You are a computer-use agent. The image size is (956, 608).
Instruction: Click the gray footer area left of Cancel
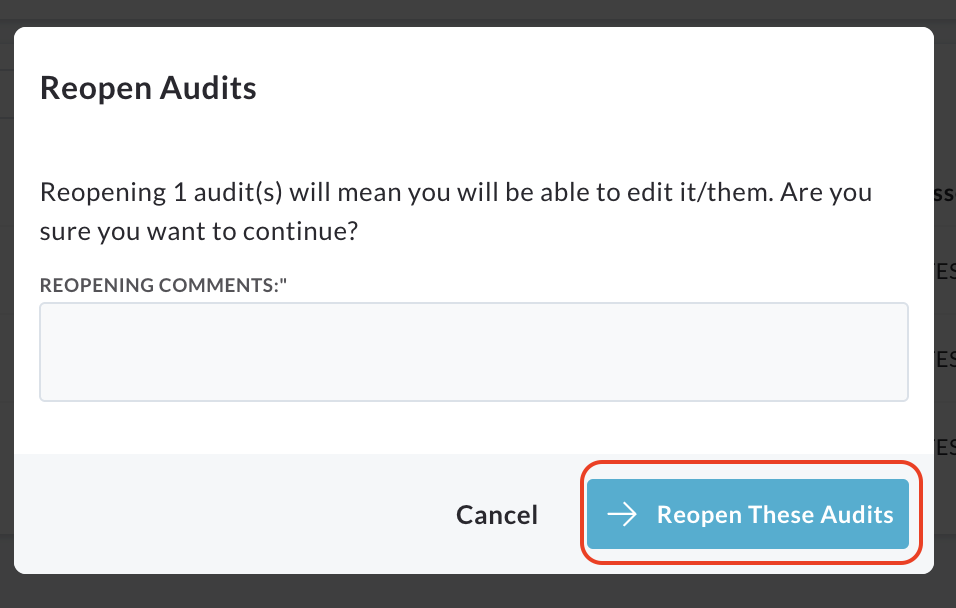pyautogui.click(x=232, y=514)
